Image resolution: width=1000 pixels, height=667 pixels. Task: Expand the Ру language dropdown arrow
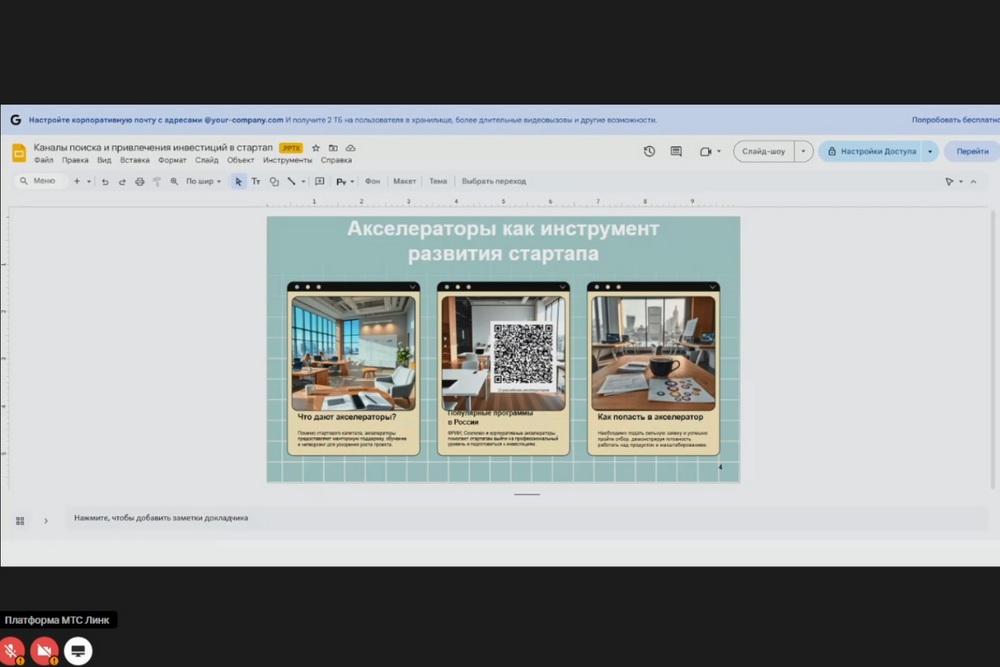[352, 182]
